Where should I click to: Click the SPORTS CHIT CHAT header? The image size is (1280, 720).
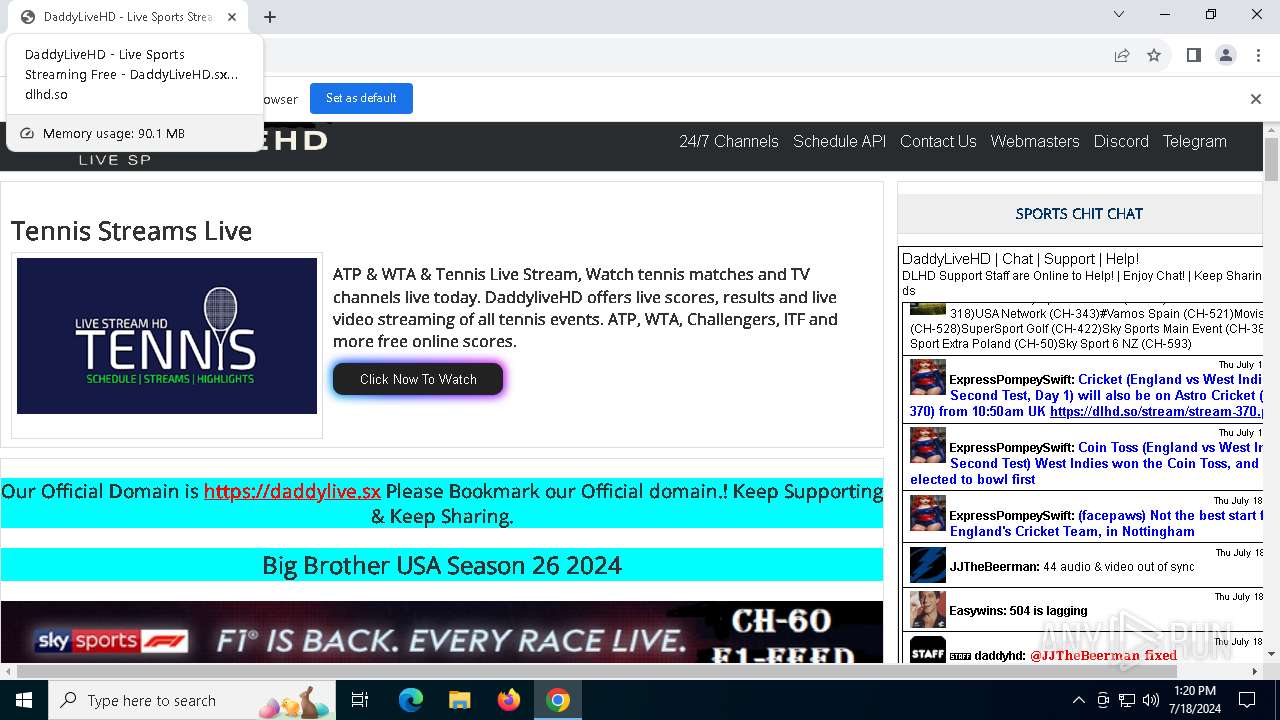tap(1079, 213)
